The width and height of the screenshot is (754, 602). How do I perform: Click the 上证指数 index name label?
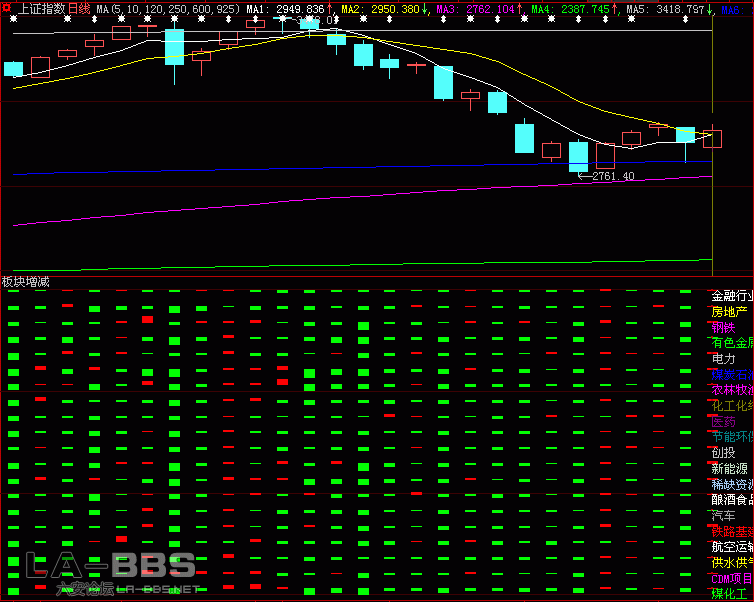(42, 8)
